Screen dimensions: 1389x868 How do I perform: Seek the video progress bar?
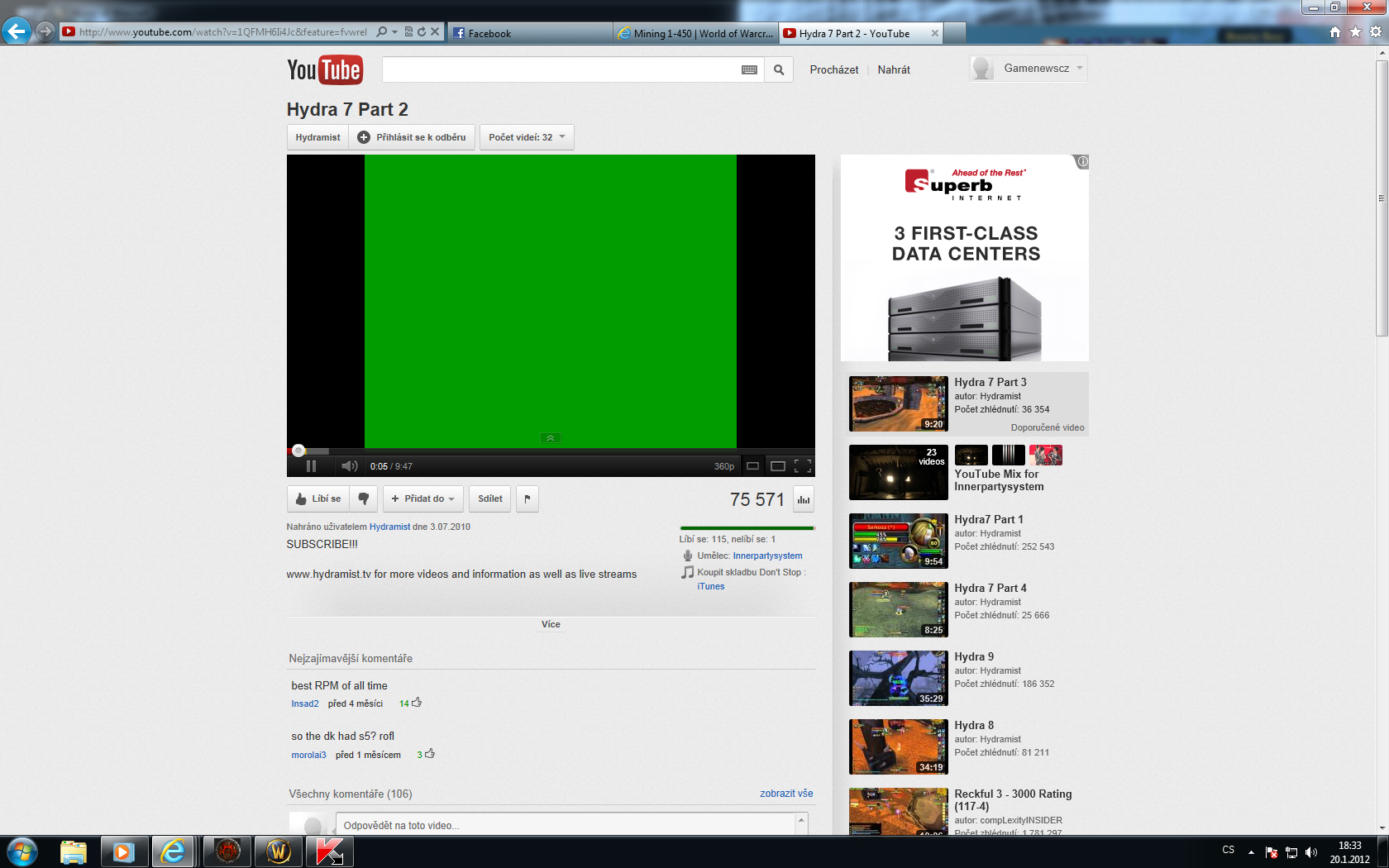(551, 451)
